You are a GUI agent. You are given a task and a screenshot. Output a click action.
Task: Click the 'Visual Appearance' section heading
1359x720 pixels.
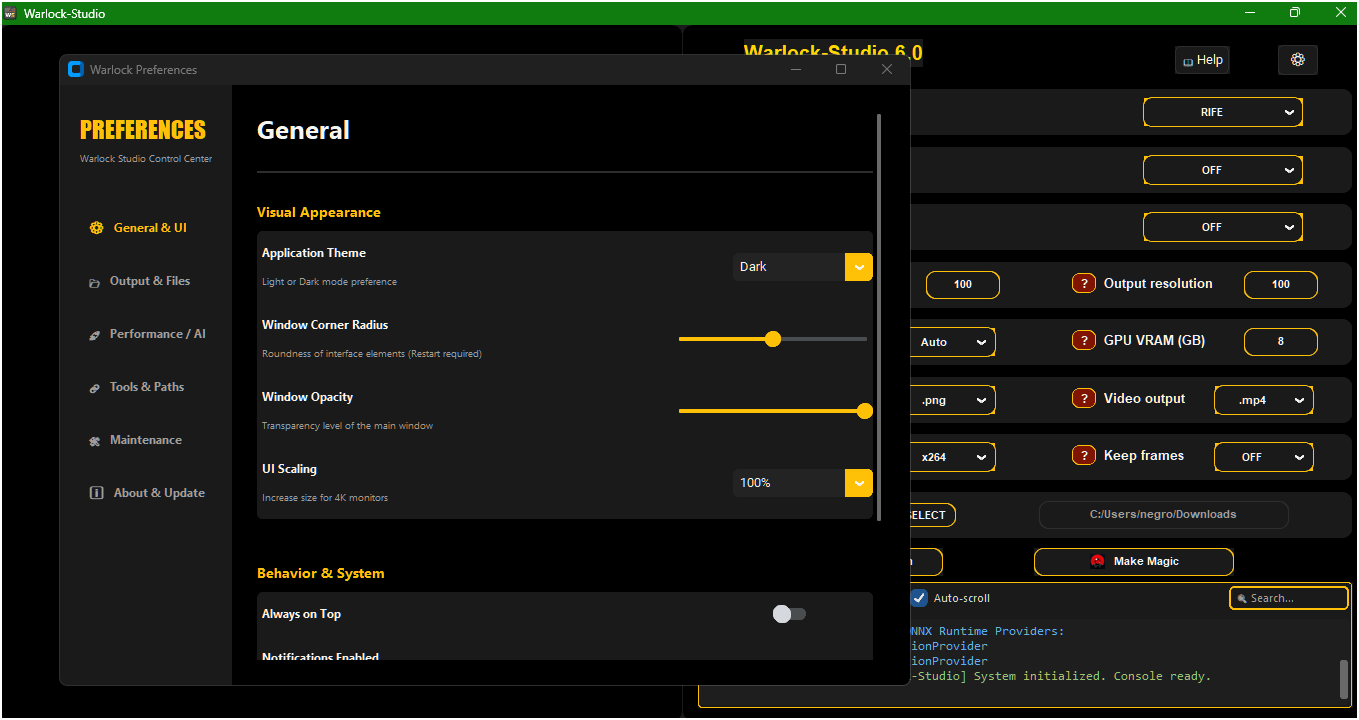click(319, 212)
